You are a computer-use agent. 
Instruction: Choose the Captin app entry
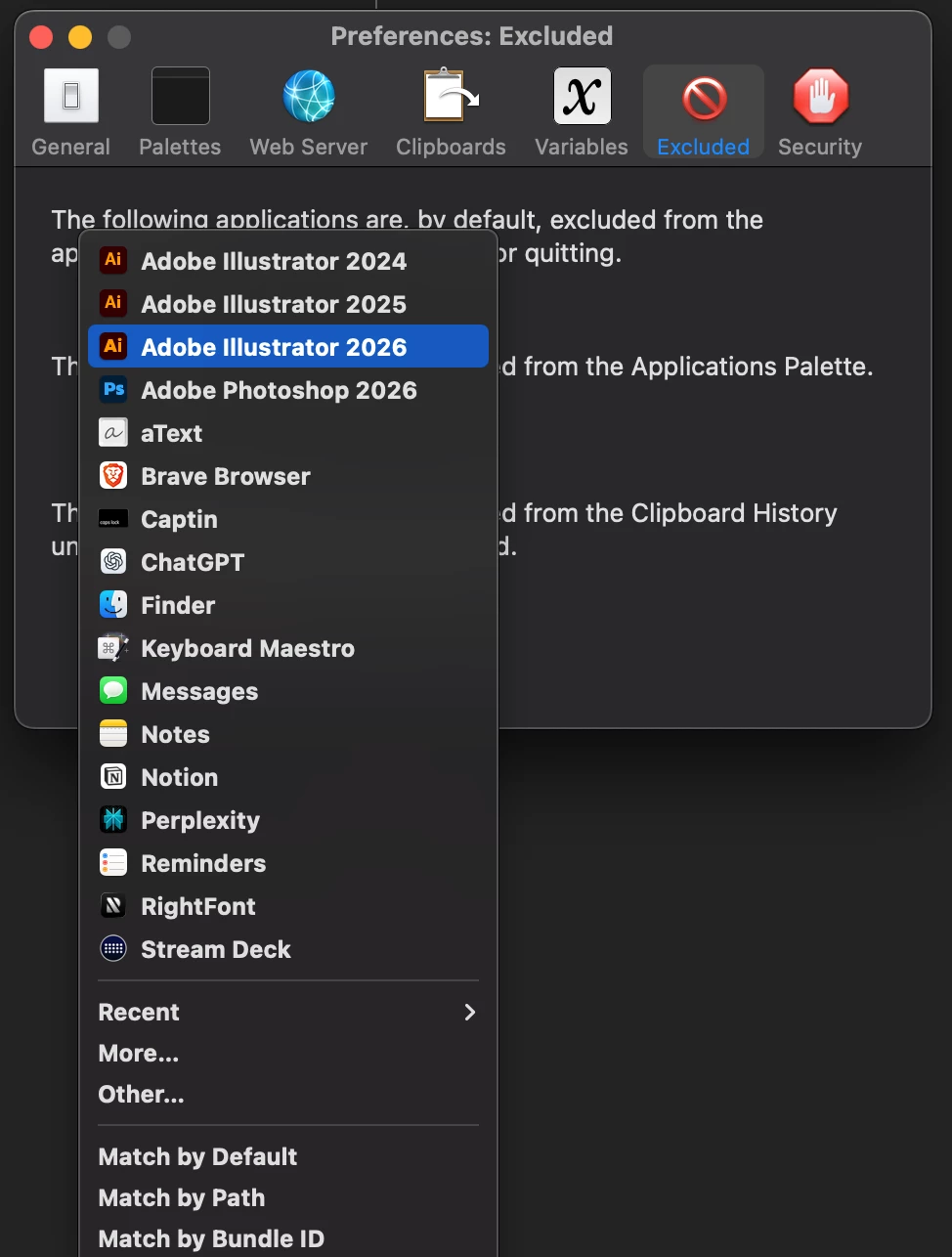[288, 519]
